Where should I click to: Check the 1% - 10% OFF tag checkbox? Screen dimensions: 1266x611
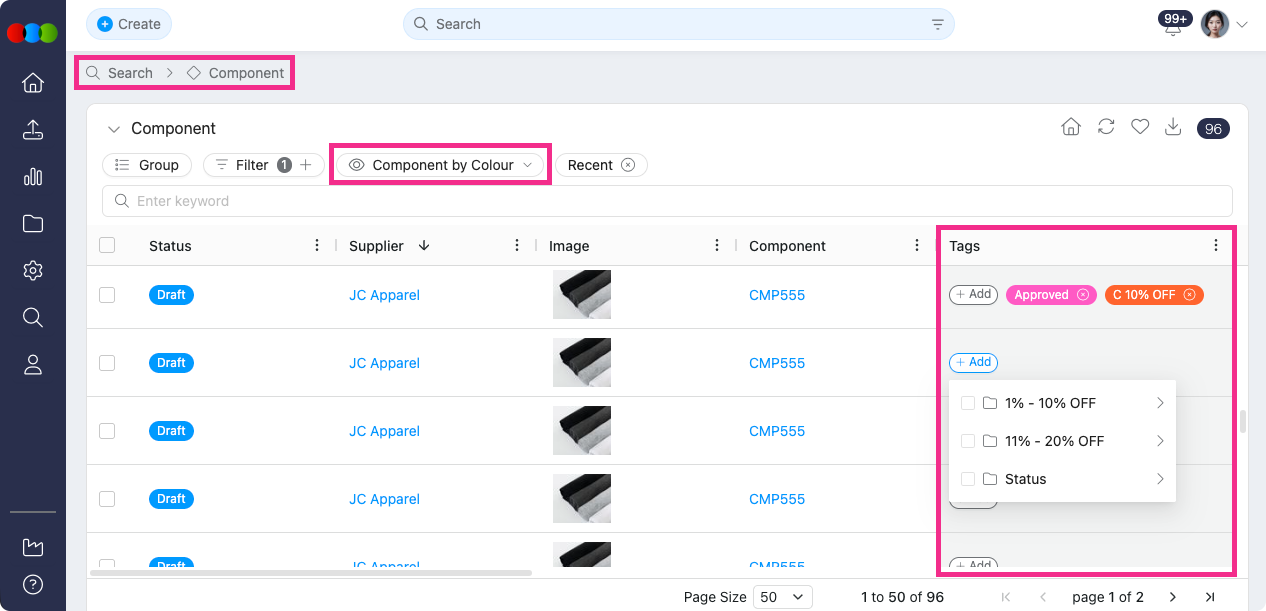967,402
